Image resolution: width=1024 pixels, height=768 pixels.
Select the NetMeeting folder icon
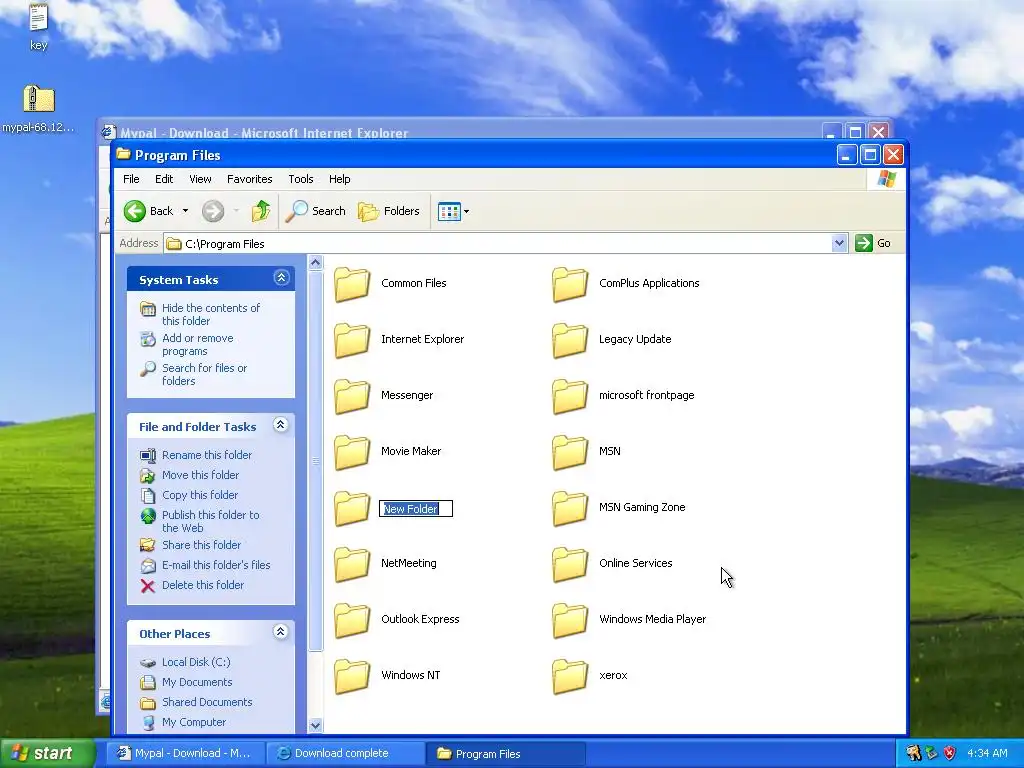pyautogui.click(x=352, y=564)
